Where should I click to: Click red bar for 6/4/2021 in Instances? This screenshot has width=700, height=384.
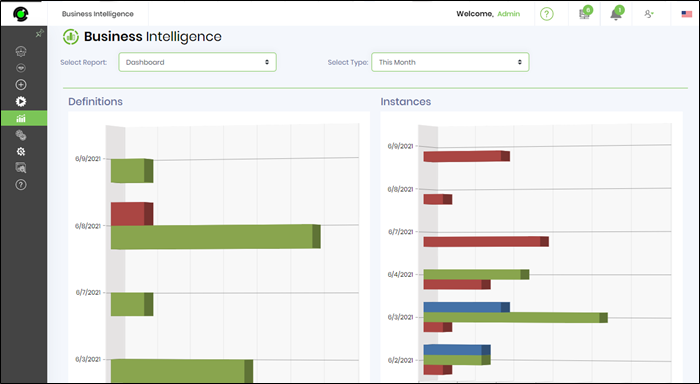click(x=457, y=284)
